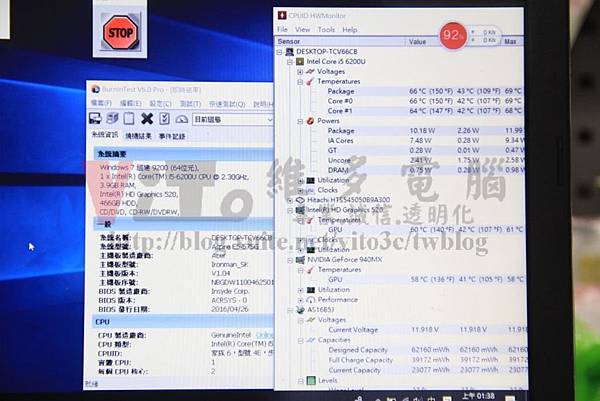Open the 檔案(F) menu in BurnInTest

click(x=101, y=103)
